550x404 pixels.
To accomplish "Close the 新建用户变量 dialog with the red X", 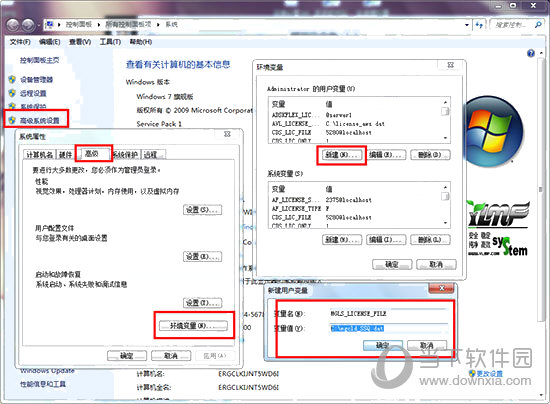I will tap(442, 288).
